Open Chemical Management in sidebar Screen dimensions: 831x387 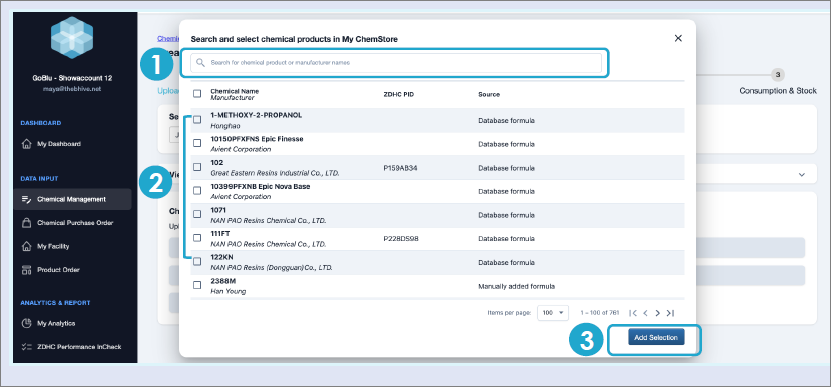point(72,199)
